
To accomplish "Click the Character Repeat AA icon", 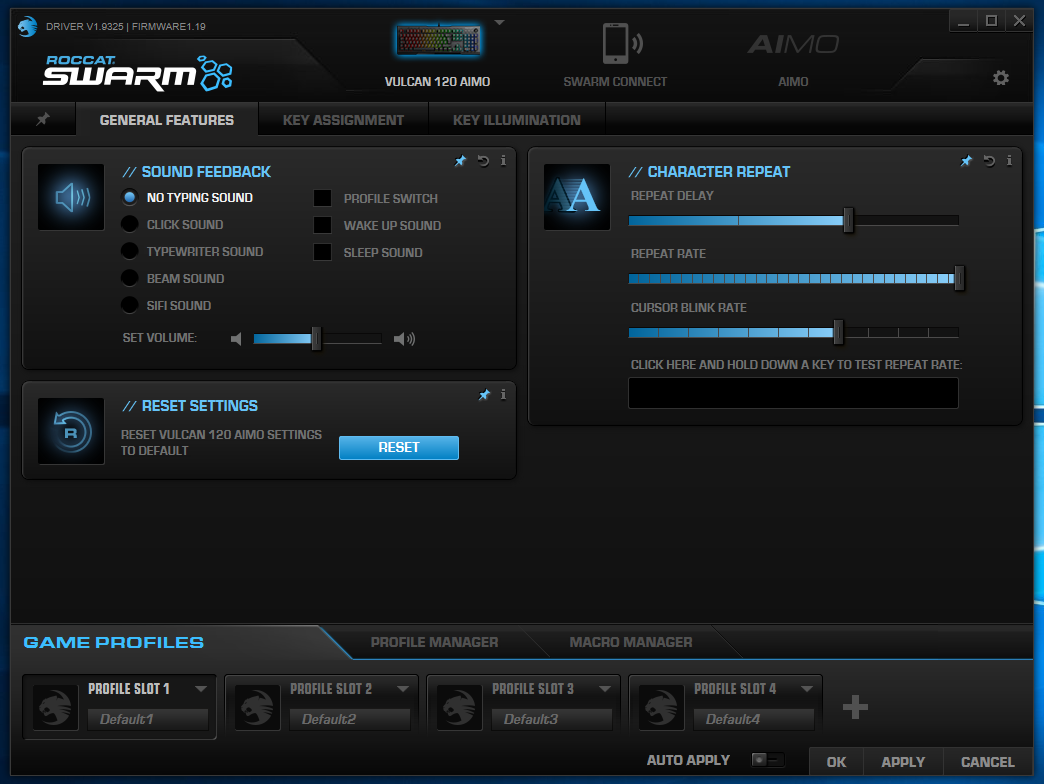I will pos(577,197).
